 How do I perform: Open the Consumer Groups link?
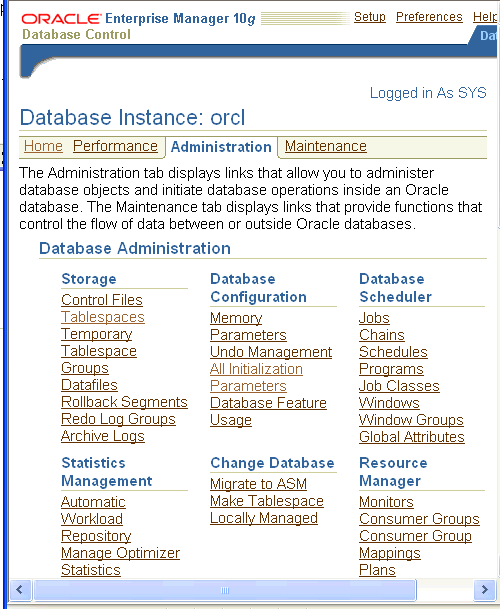(x=419, y=519)
